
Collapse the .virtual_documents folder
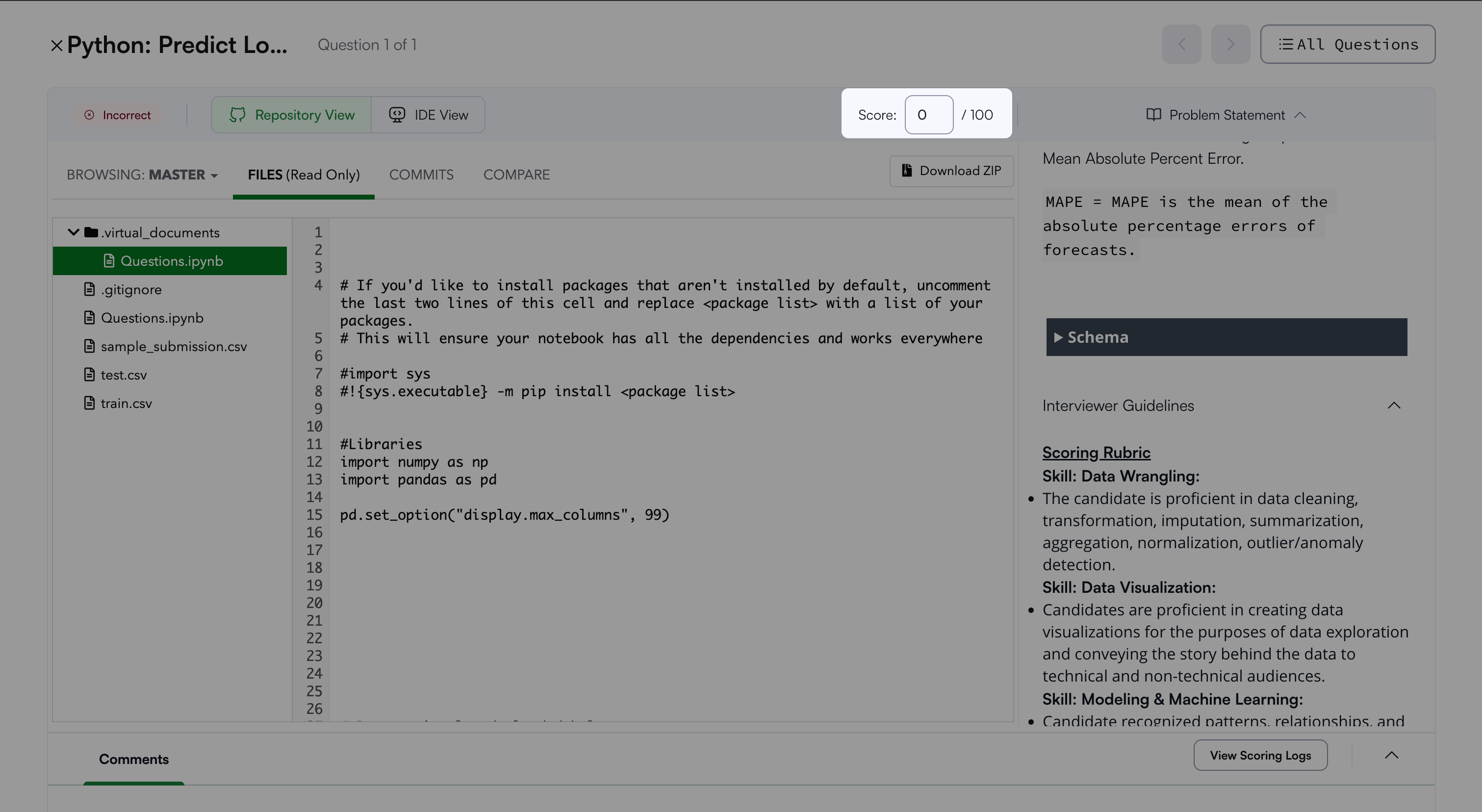point(73,232)
